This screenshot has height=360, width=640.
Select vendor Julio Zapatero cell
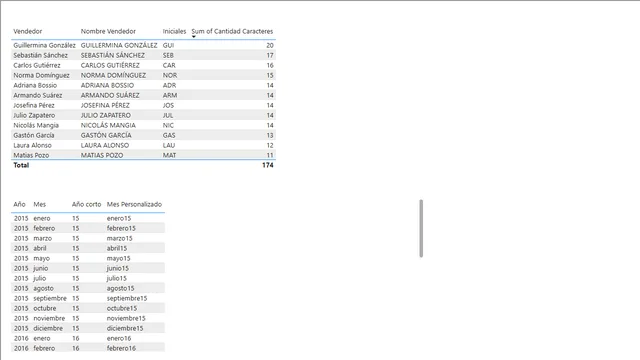pos(34,115)
